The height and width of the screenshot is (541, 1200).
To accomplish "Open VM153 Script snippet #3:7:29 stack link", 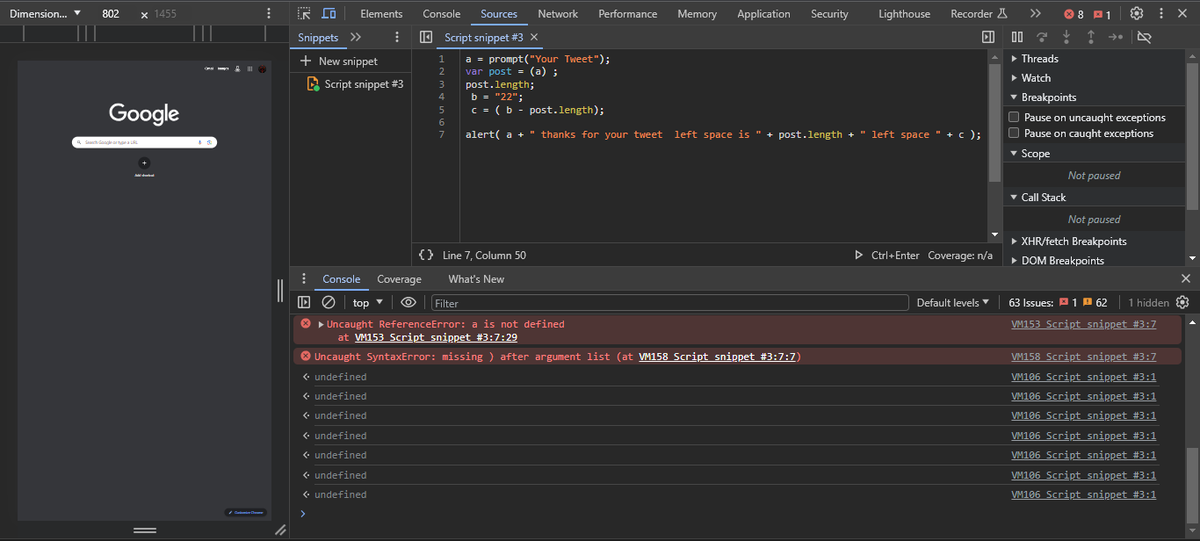I will coord(436,338).
